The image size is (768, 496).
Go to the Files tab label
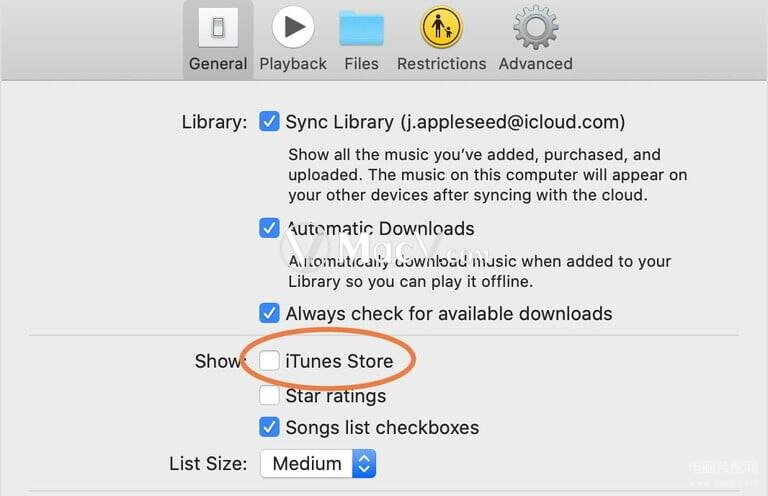point(361,64)
